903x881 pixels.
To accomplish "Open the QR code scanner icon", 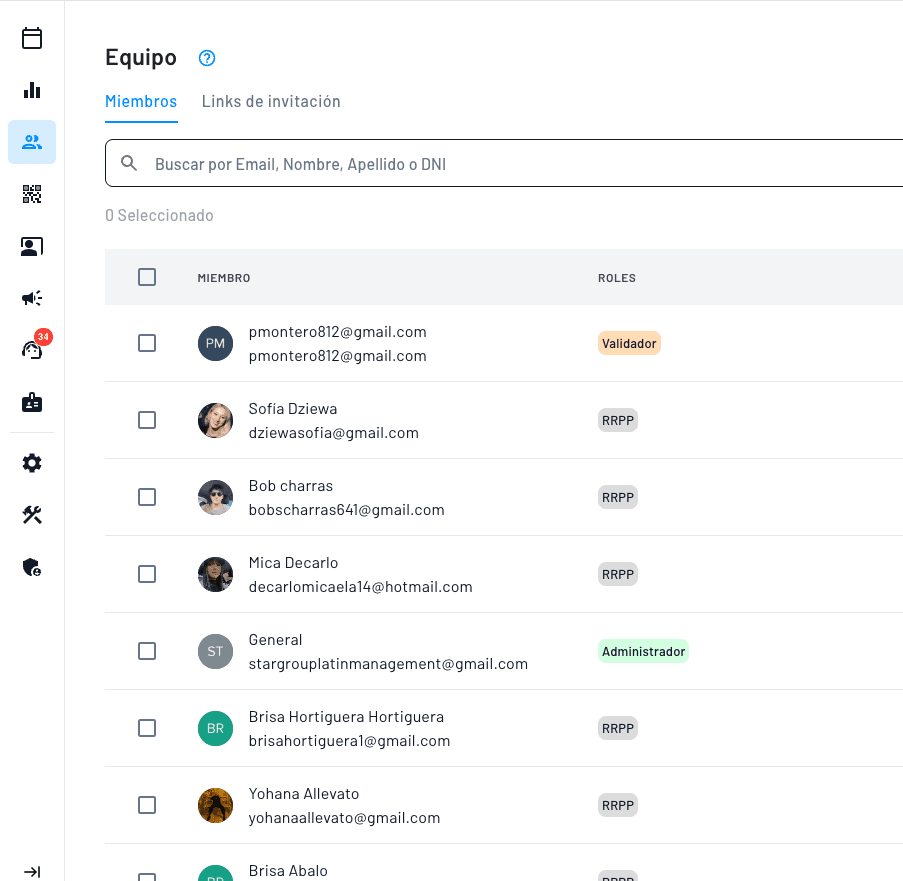I will point(32,194).
